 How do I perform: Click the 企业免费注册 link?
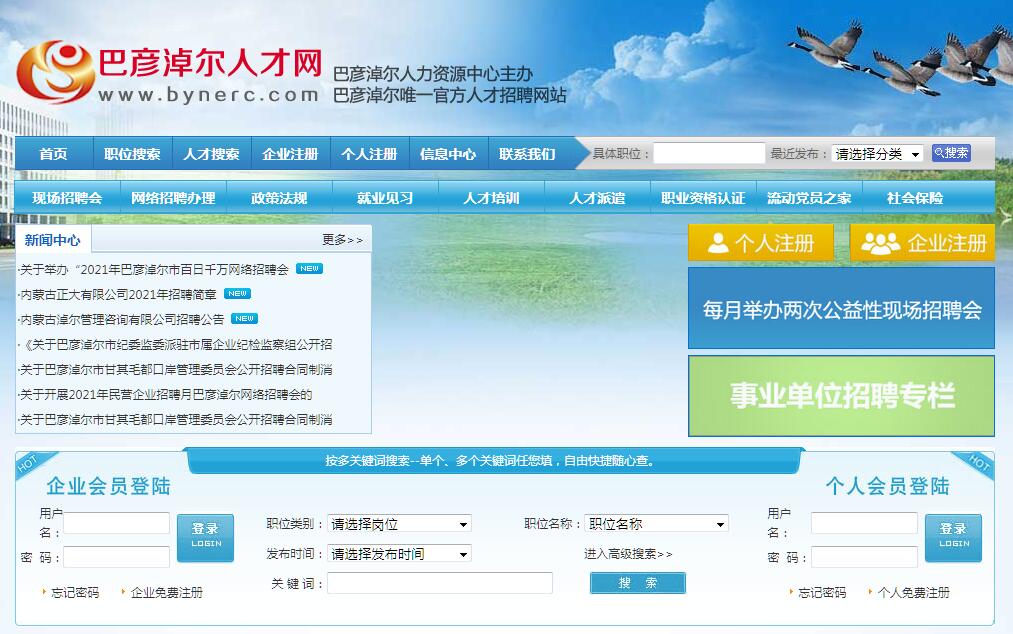(166, 593)
